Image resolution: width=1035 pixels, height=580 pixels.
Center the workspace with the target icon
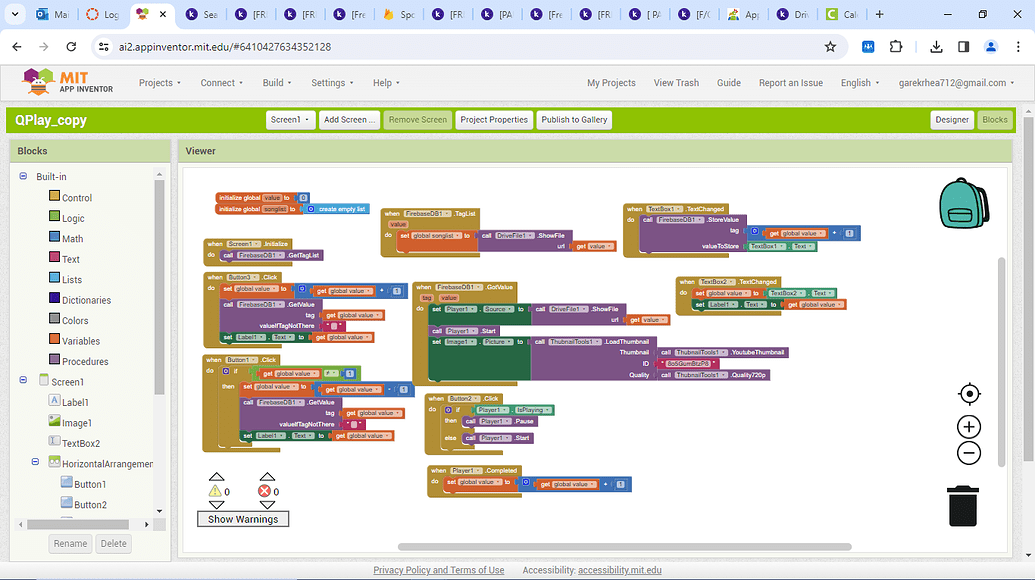click(968, 394)
